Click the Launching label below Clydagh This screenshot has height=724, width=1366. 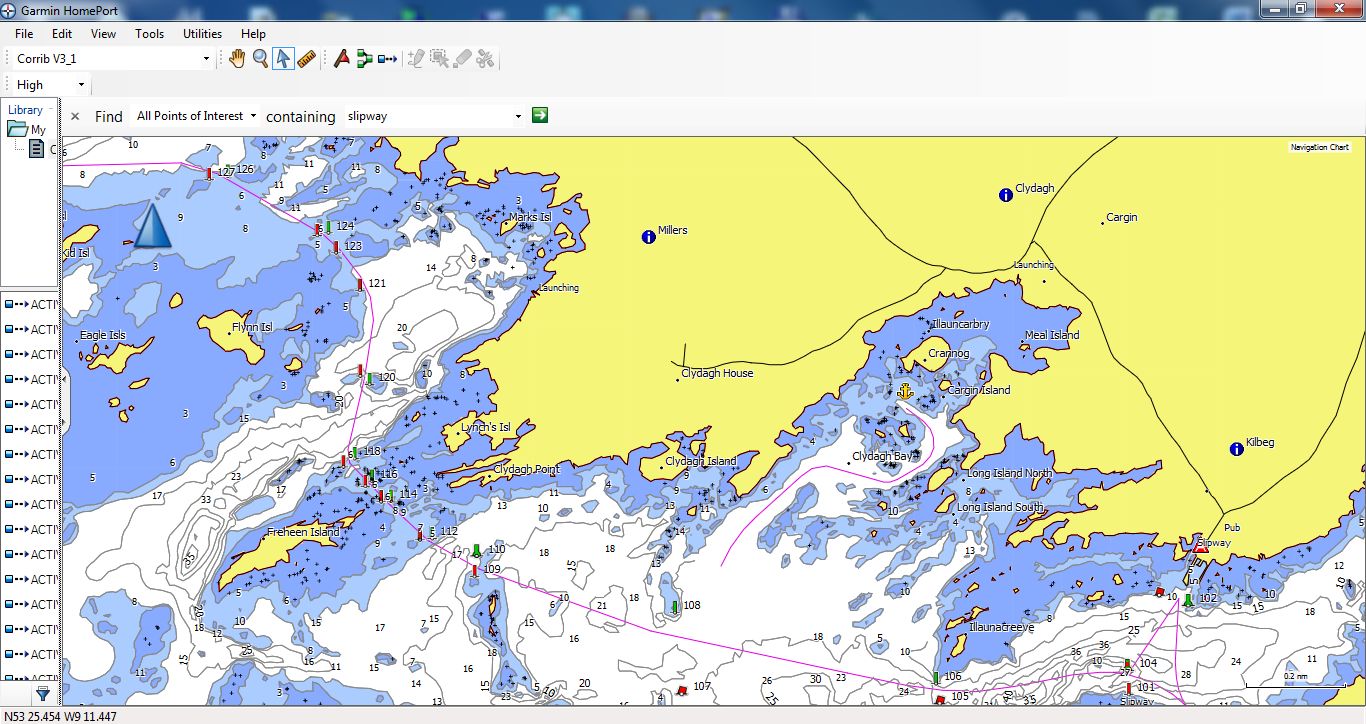[1034, 265]
